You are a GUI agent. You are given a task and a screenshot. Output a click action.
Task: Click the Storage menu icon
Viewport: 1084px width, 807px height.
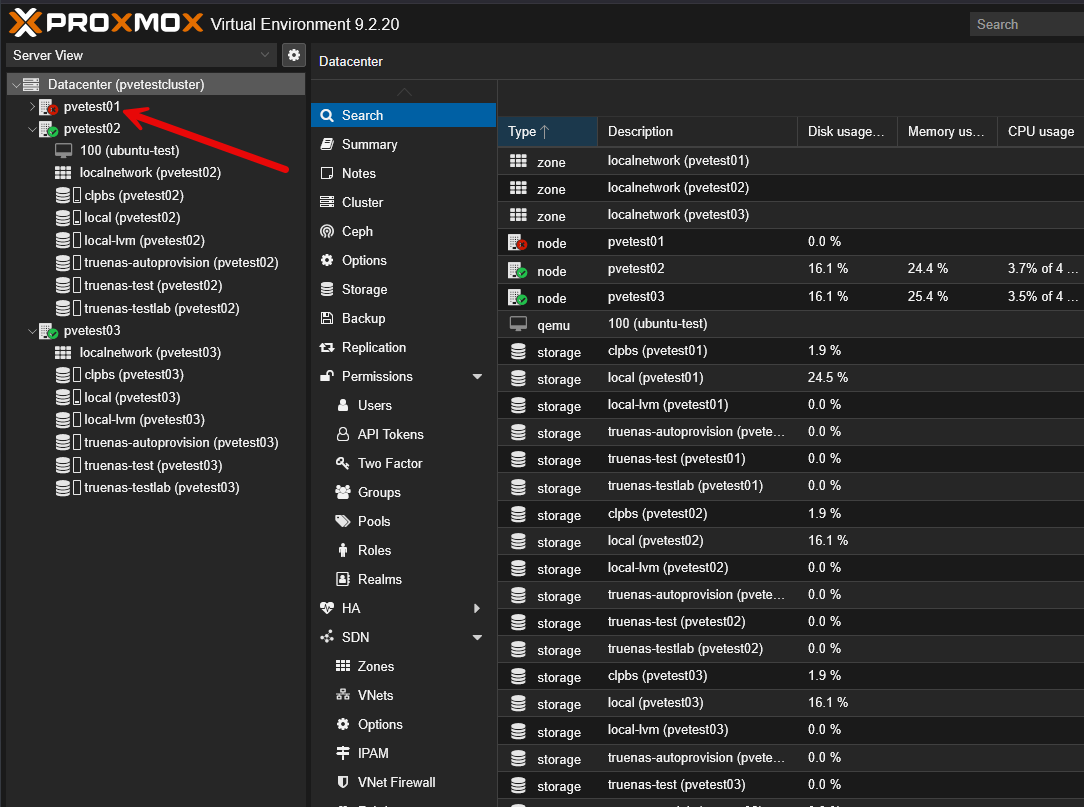pos(327,289)
